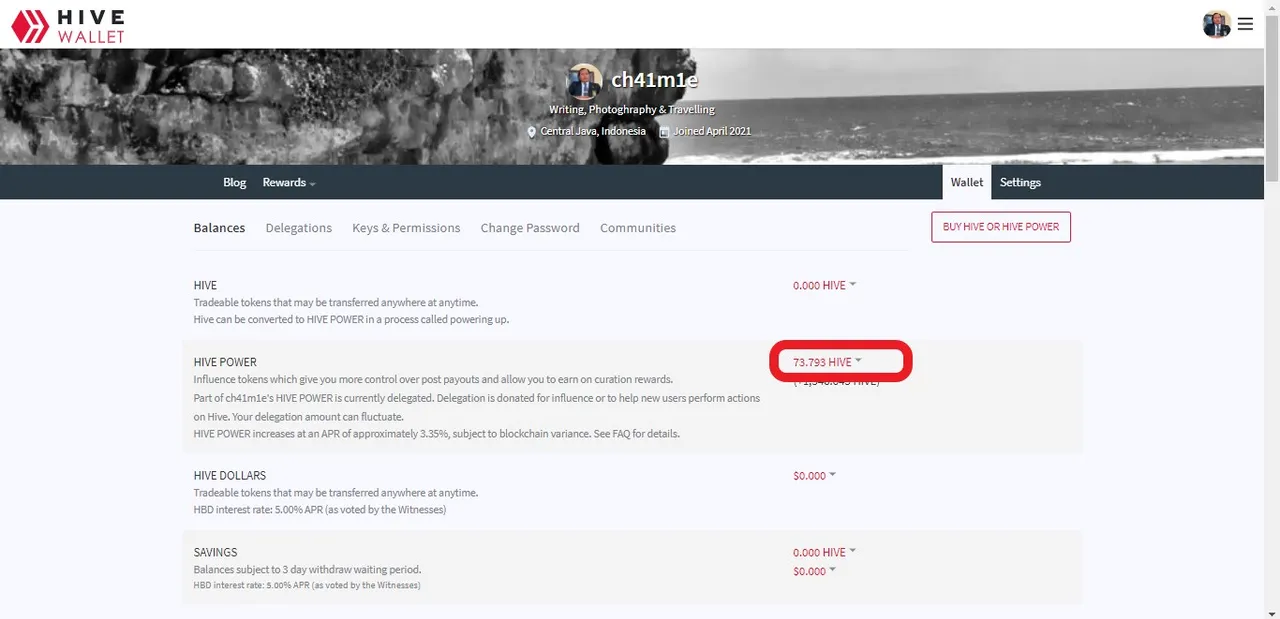Click the HIVE POWER section title
The image size is (1280, 619).
(x=225, y=362)
